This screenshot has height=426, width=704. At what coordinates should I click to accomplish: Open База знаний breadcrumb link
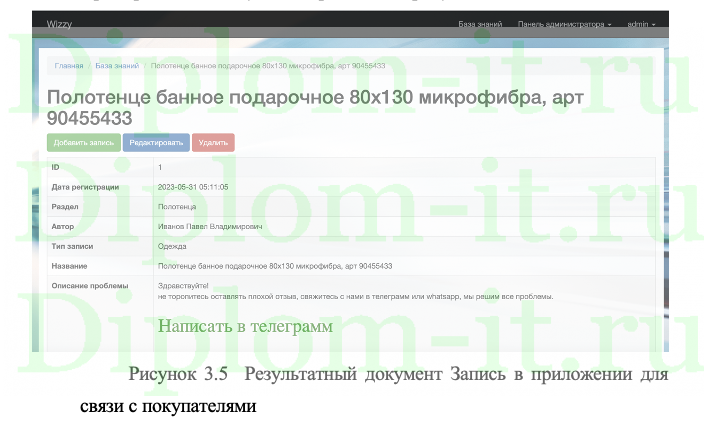(x=117, y=66)
